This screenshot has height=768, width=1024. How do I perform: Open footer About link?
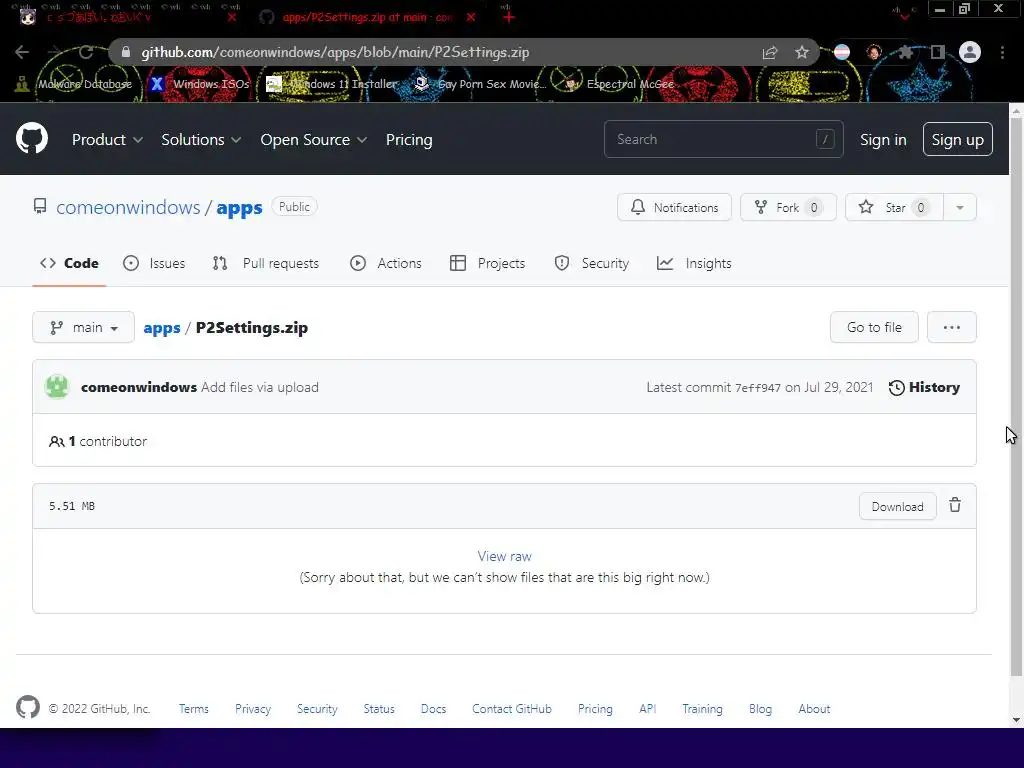point(814,709)
